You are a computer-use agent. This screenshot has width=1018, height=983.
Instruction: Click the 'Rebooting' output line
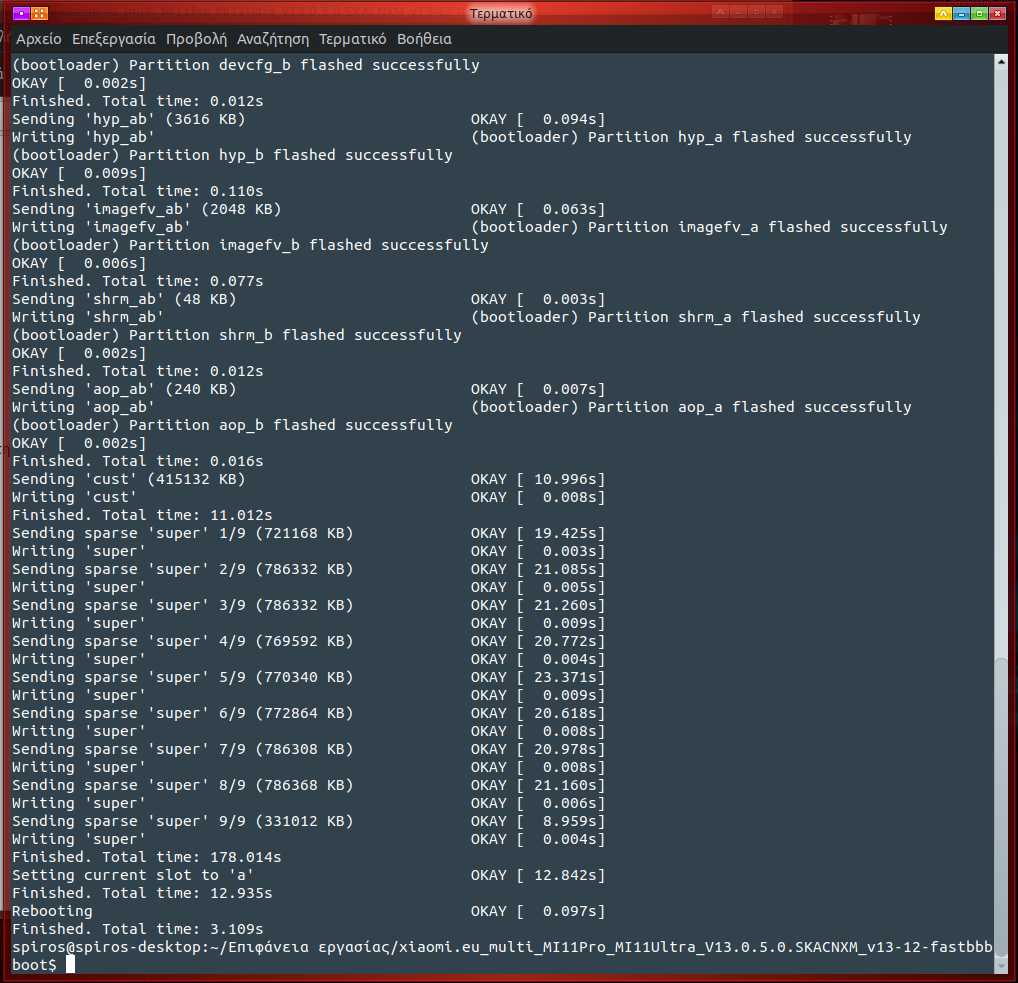(x=52, y=911)
